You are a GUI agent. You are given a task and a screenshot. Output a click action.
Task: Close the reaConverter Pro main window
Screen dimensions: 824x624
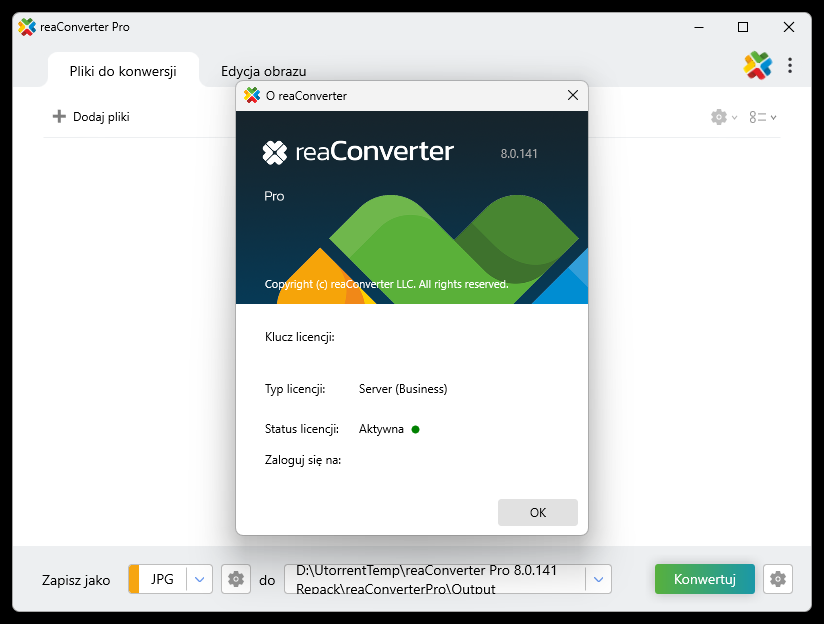tap(788, 27)
